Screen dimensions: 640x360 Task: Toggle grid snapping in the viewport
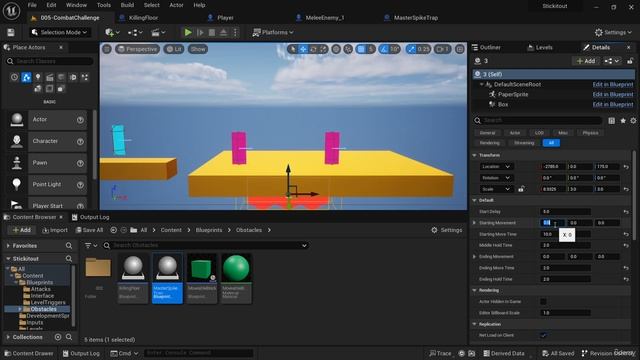tap(361, 49)
